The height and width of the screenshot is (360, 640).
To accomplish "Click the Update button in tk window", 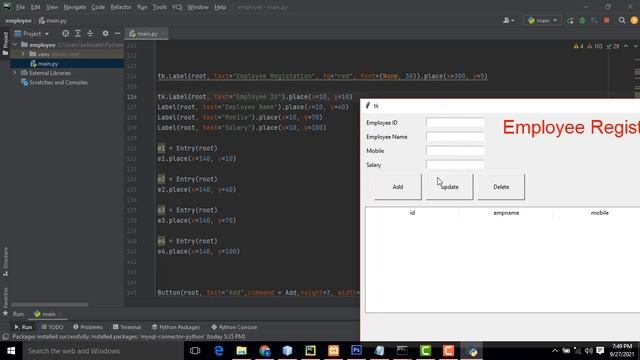I will point(450,187).
